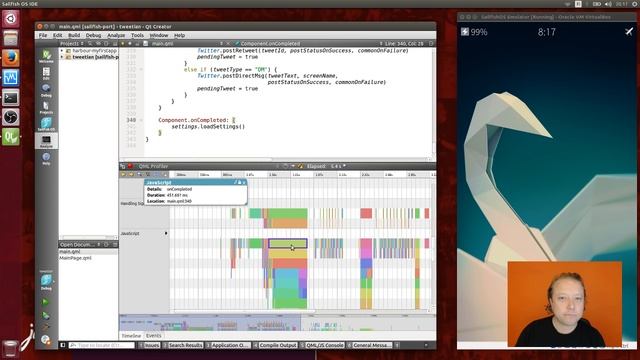Expand harbour-myfirstapp project tree

[62, 51]
